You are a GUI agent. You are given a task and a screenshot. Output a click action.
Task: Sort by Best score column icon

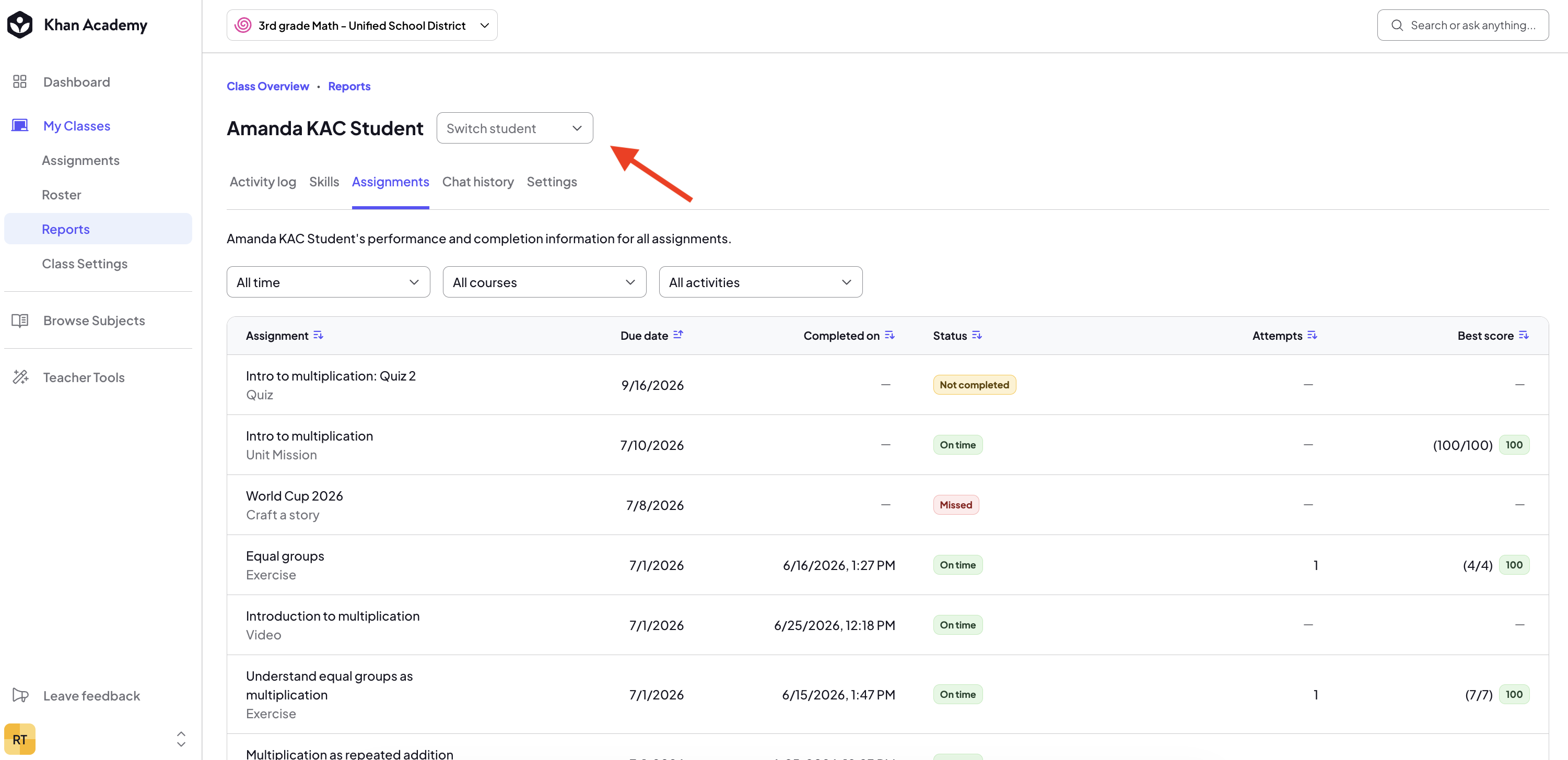1524,335
